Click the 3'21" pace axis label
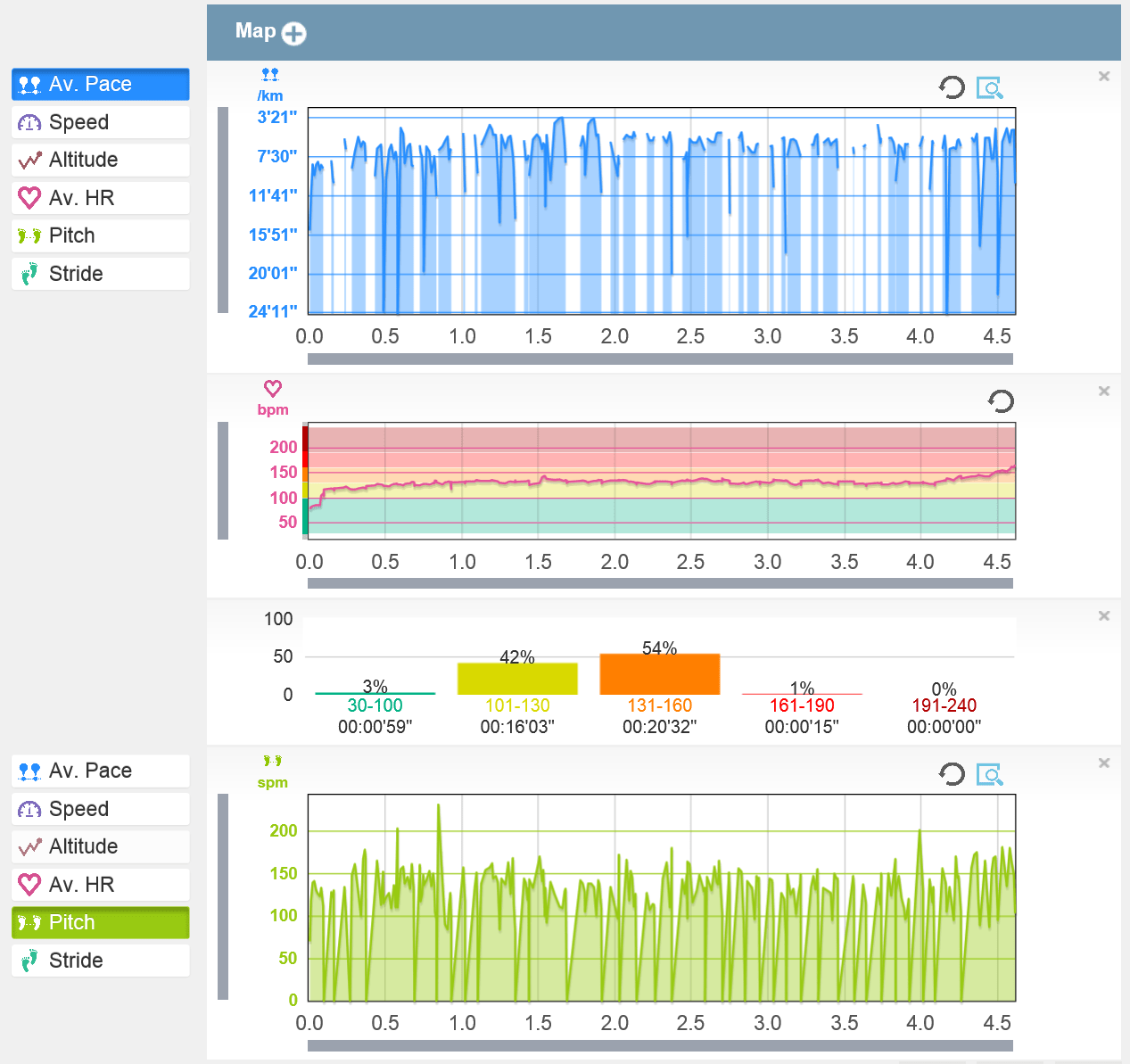 point(277,117)
